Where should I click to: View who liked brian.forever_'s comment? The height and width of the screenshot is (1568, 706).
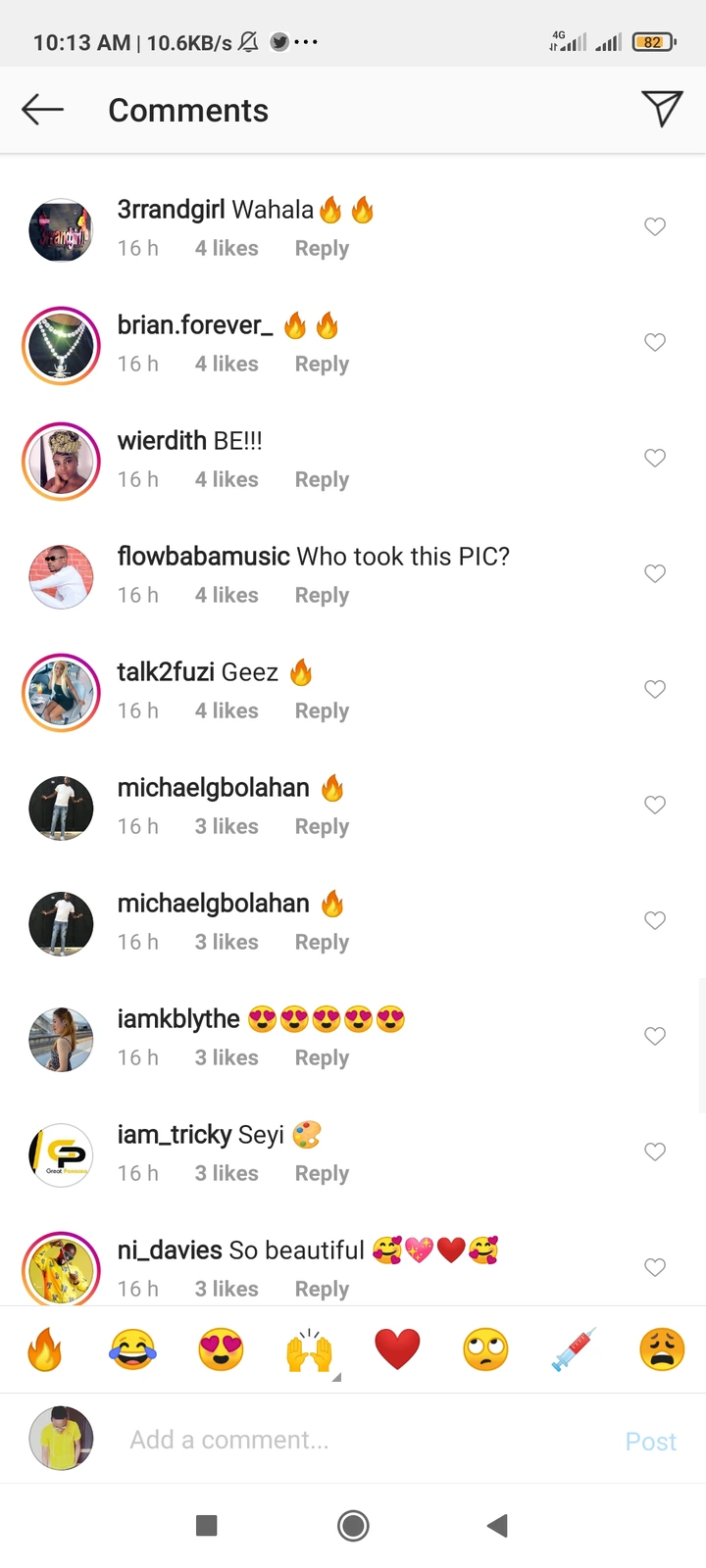click(x=227, y=365)
